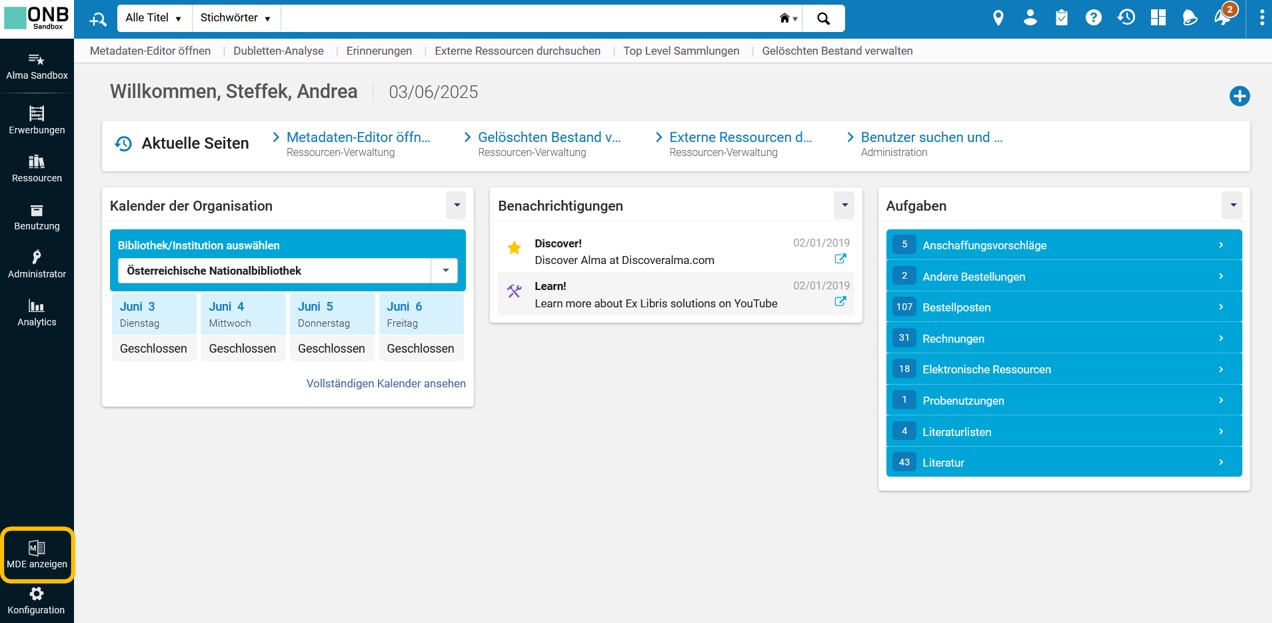Click the blue plus add-widget icon
1272x623 pixels.
point(1239,96)
